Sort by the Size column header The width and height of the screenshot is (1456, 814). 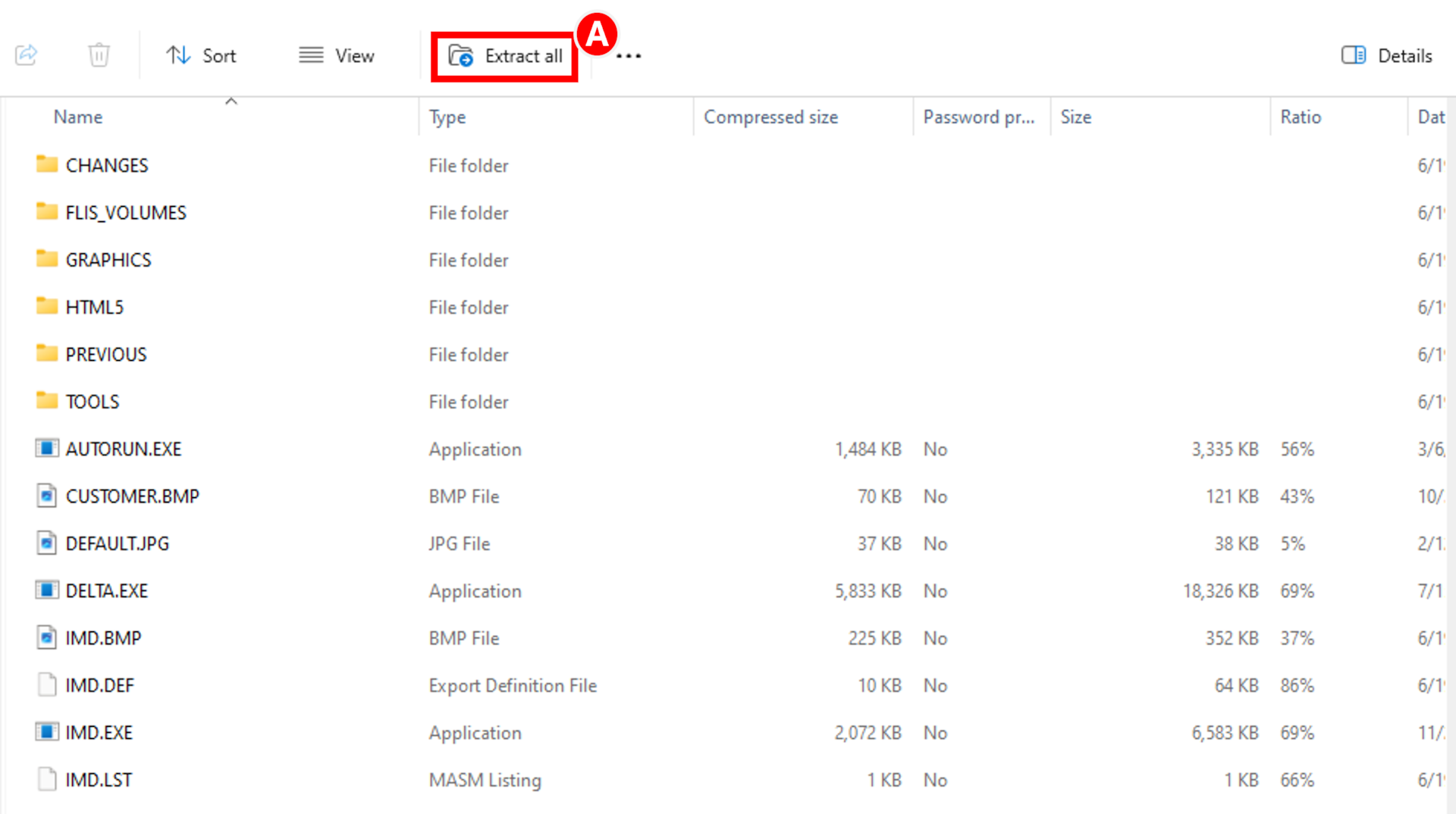pyautogui.click(x=1075, y=117)
